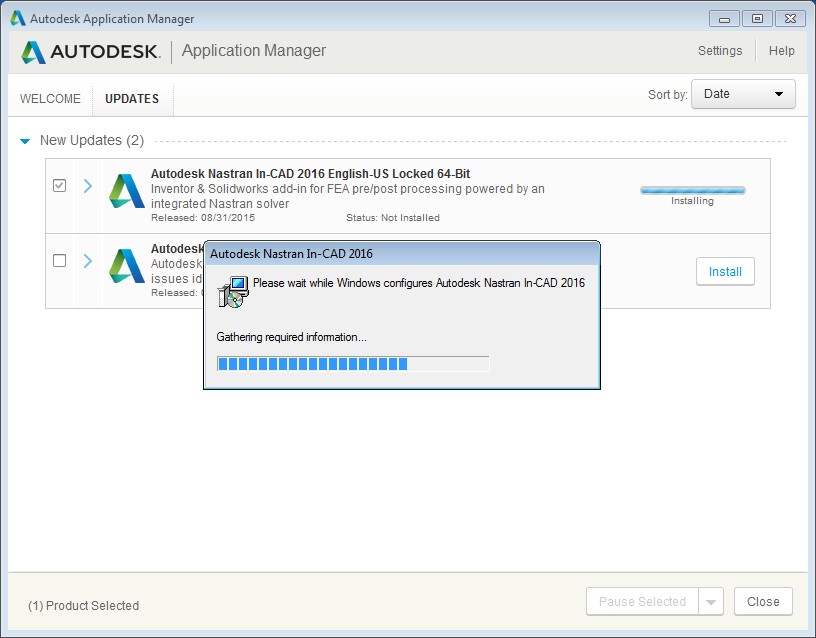Click the Nastran In-CAD 2016 English-US title
The height and width of the screenshot is (638, 816).
pos(310,174)
